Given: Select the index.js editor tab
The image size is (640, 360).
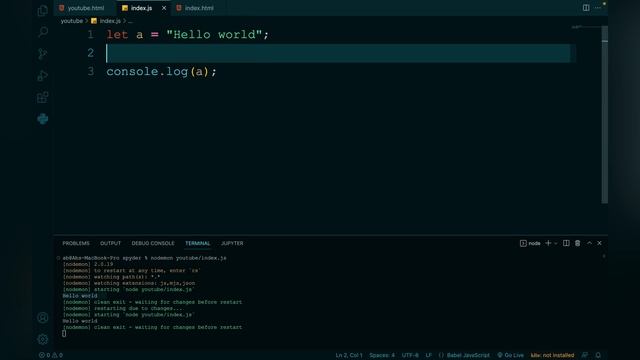Looking at the screenshot, I should [x=141, y=8].
